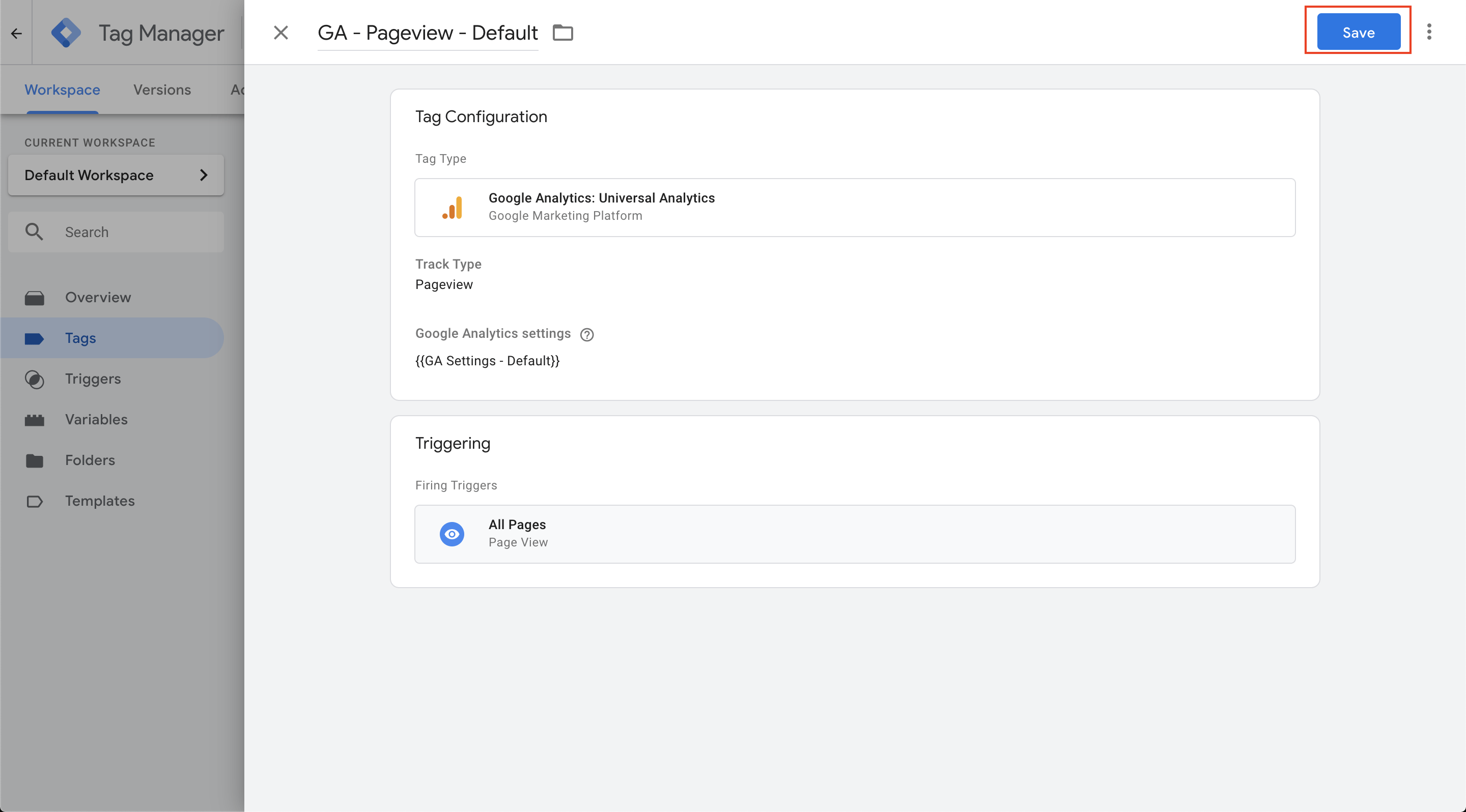Click the search magnifier icon
The height and width of the screenshot is (812, 1466).
point(34,232)
